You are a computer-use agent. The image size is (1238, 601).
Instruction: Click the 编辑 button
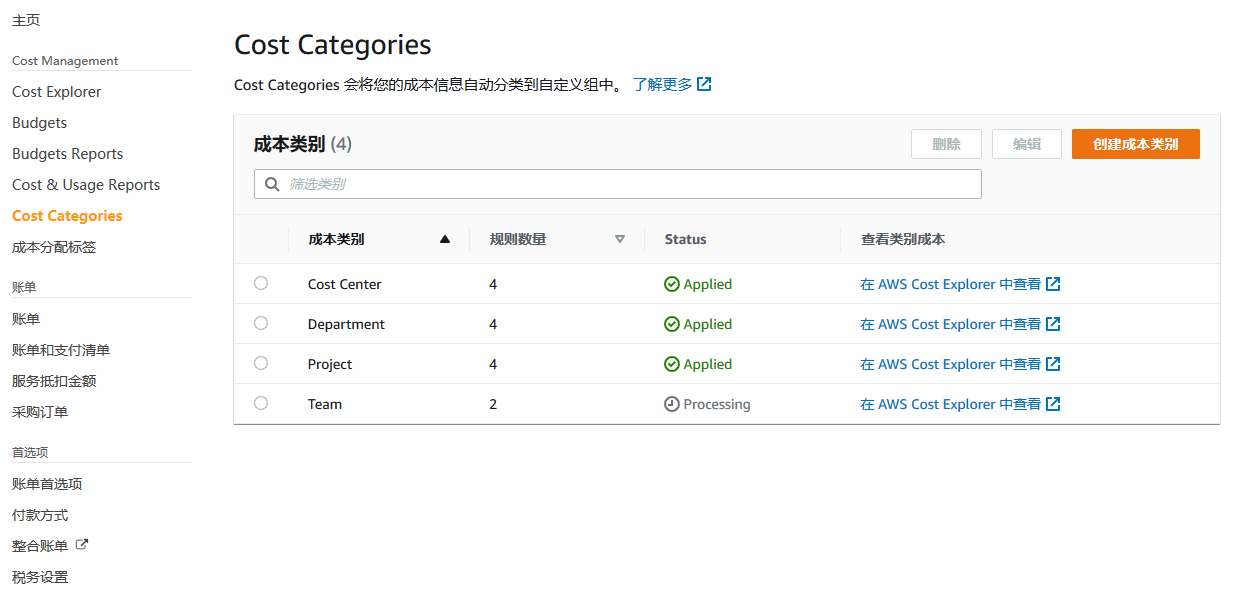[x=1027, y=144]
